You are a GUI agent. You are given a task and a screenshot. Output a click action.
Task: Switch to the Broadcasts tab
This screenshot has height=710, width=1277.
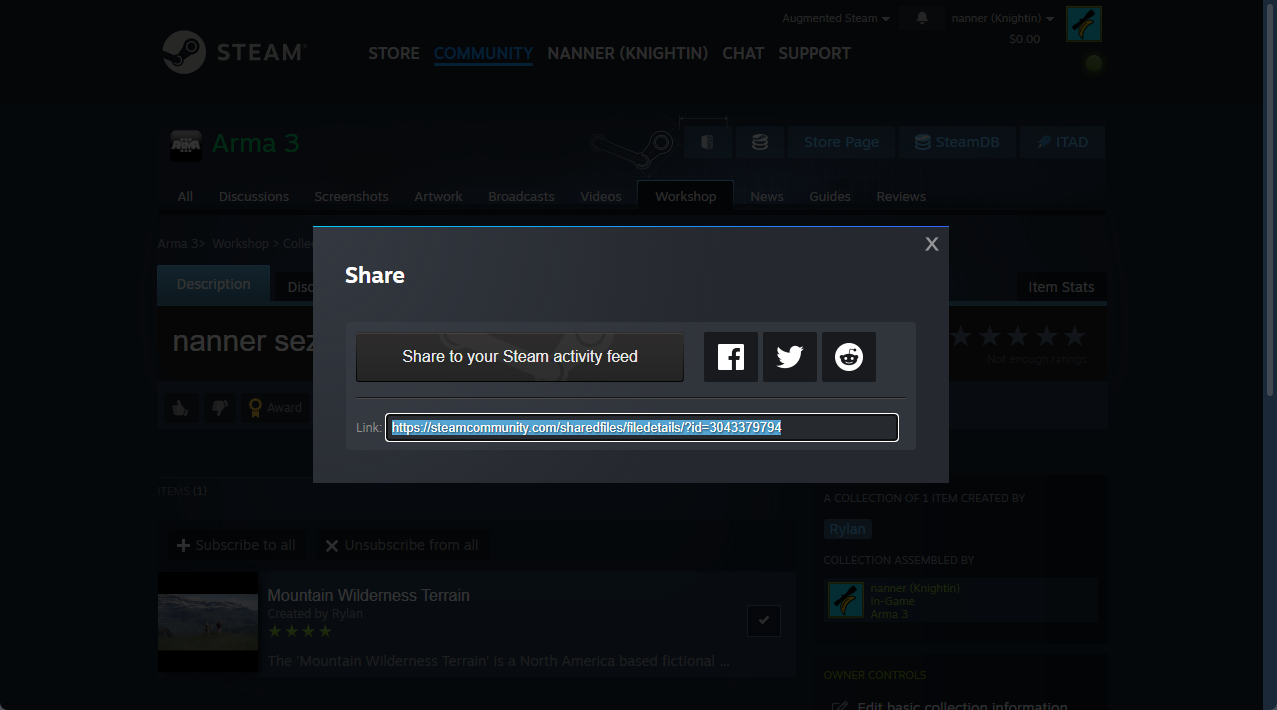[521, 196]
